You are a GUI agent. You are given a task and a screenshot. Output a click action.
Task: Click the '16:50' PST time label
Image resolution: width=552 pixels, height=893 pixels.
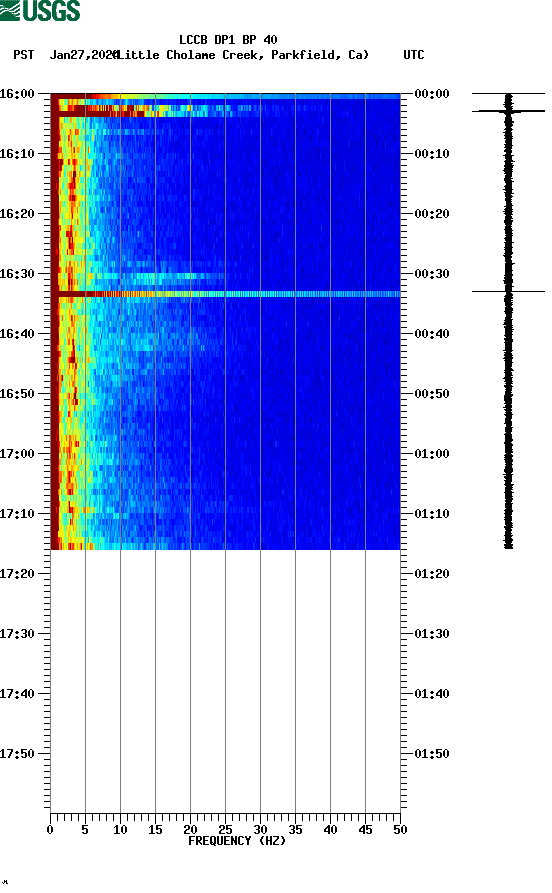[x=17, y=394]
